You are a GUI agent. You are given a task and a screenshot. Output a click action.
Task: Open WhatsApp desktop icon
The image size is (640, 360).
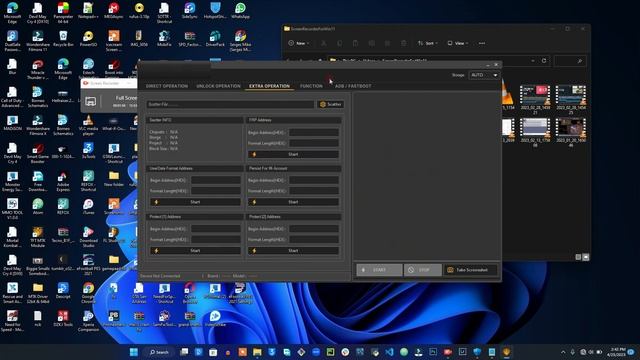(240, 12)
